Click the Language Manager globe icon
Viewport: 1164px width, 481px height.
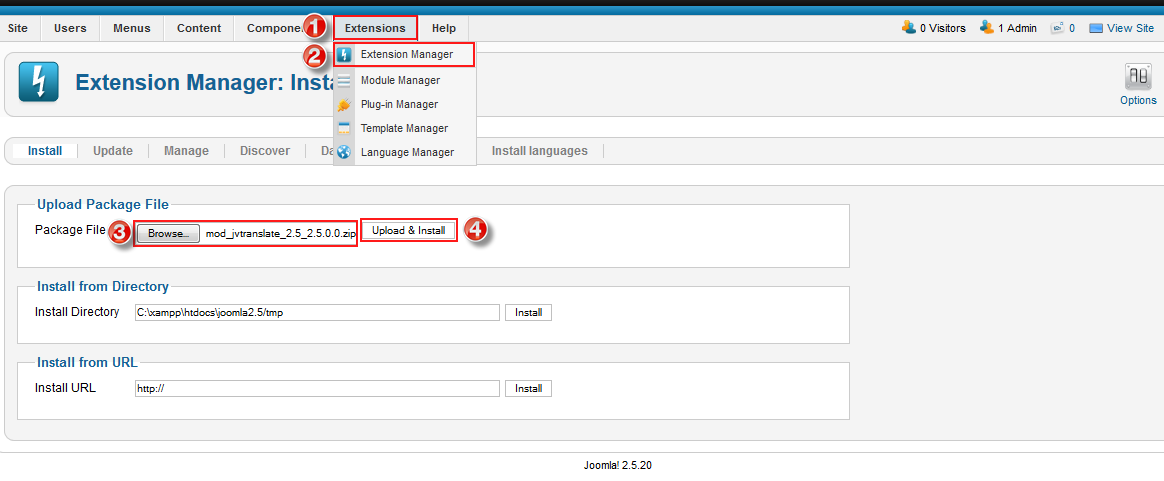[x=344, y=152]
